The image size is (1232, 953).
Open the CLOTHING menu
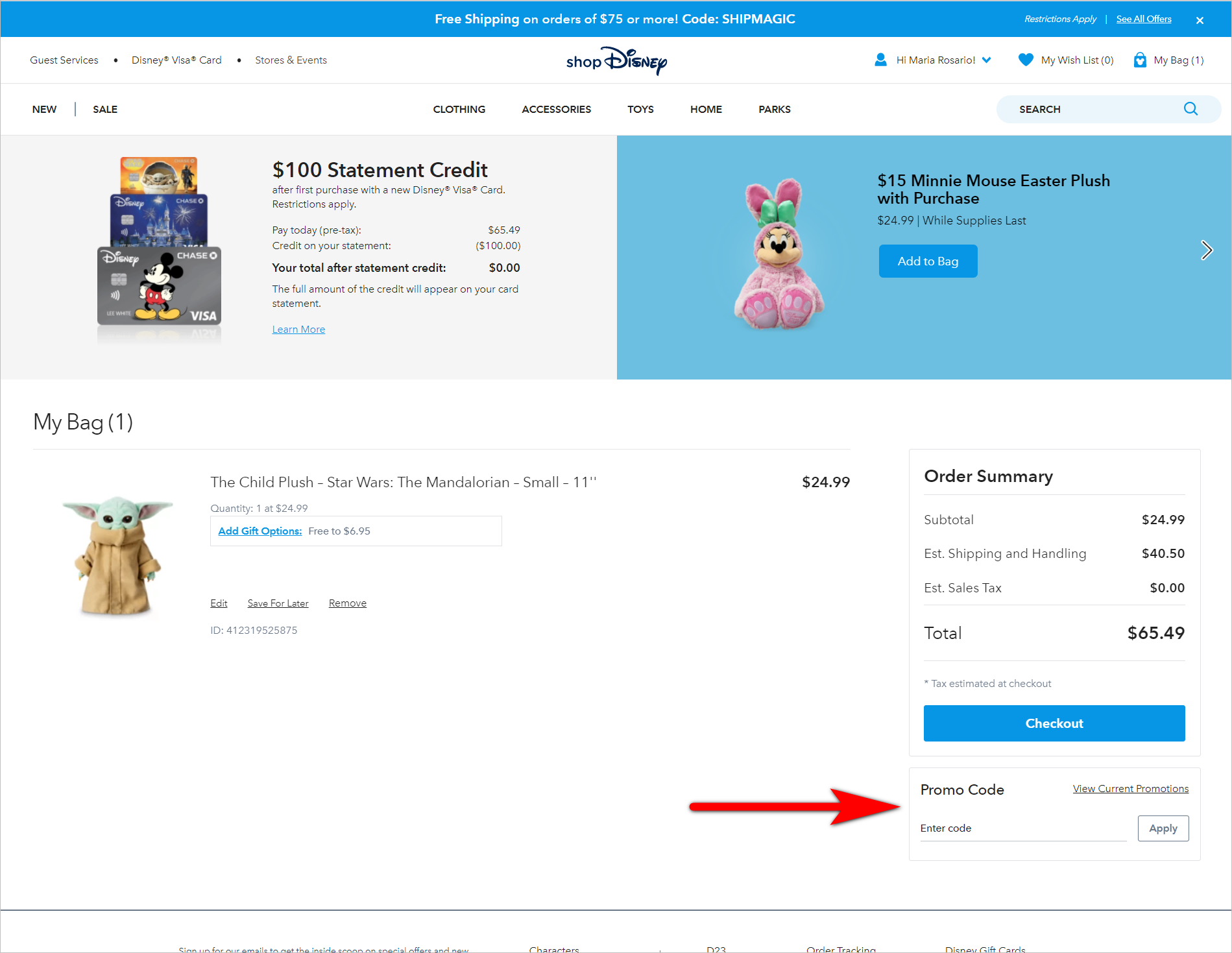pyautogui.click(x=459, y=109)
